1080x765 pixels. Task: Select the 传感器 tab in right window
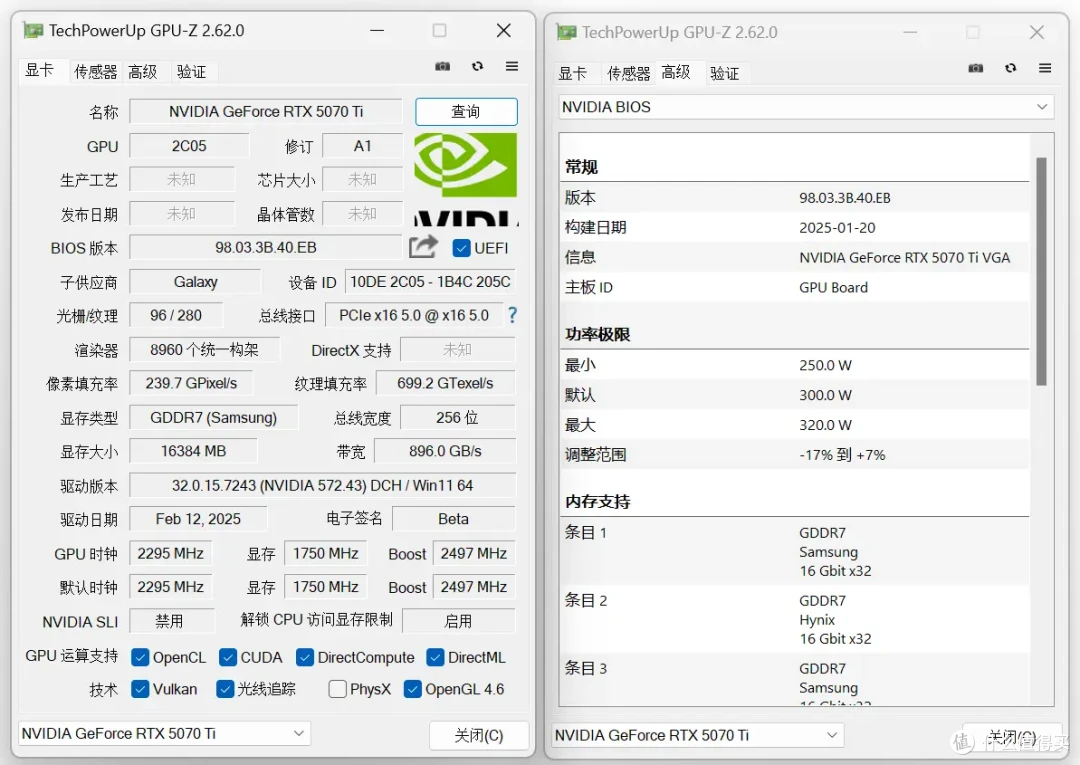tap(628, 74)
